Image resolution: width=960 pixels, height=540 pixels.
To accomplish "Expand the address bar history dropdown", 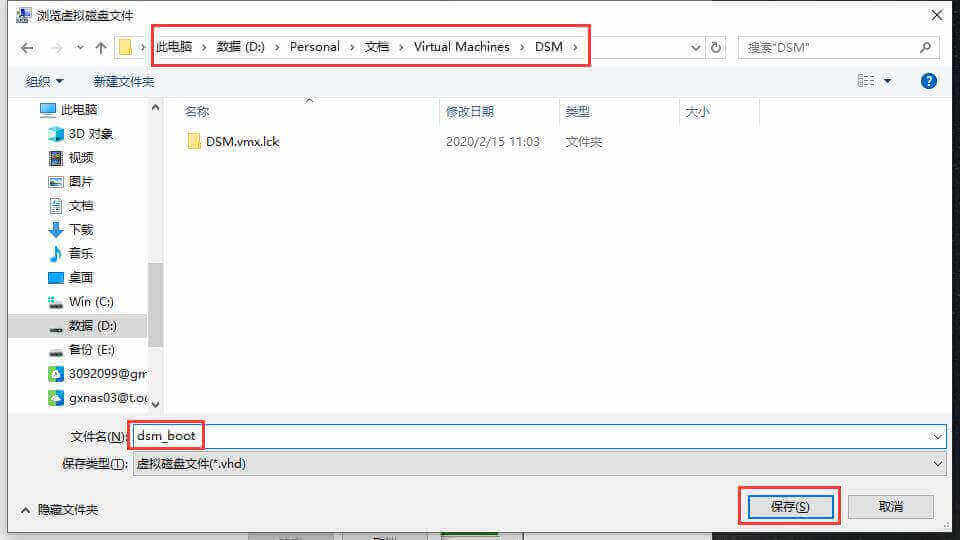I will [696, 47].
